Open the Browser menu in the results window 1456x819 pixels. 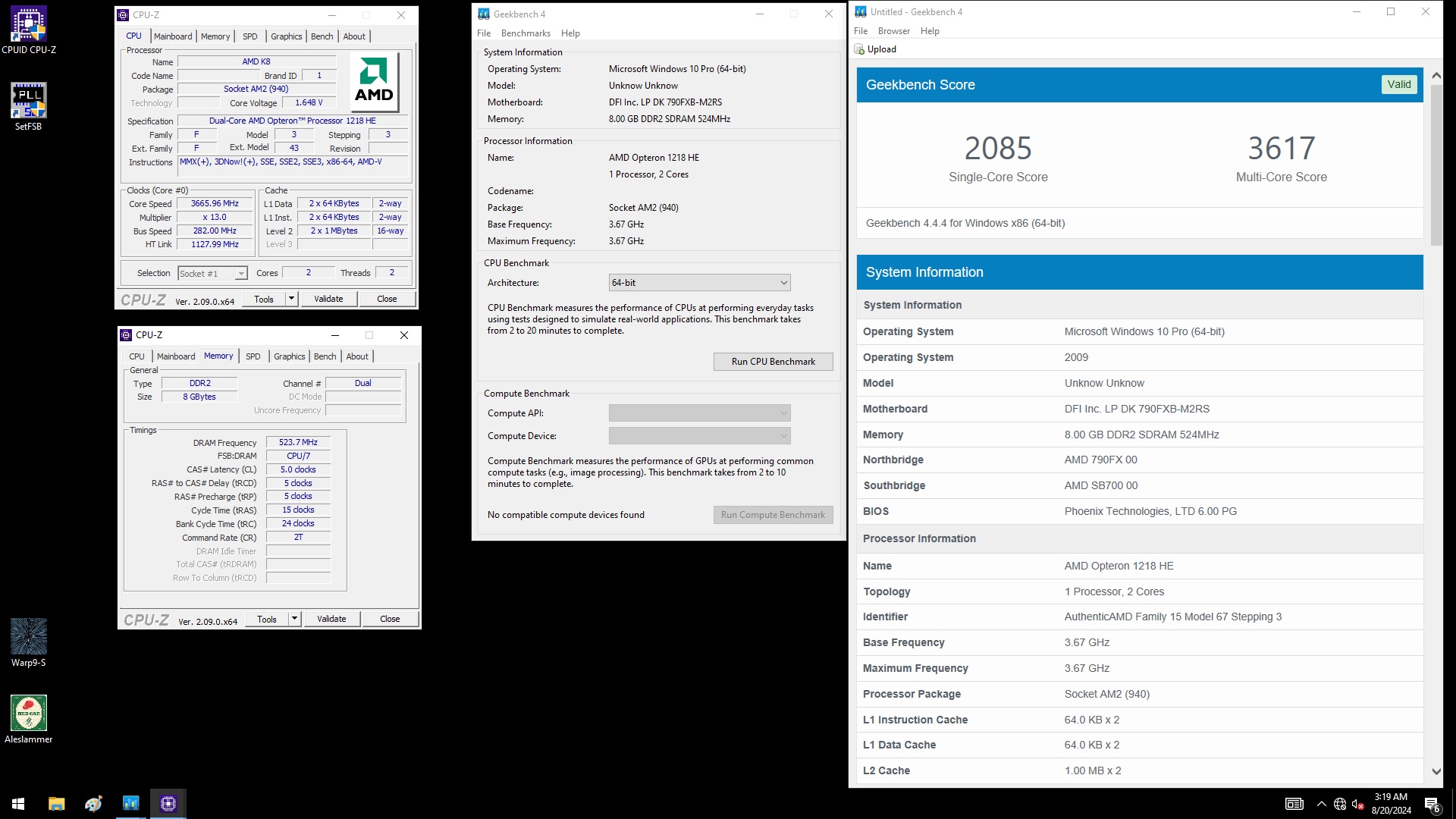[x=894, y=31]
